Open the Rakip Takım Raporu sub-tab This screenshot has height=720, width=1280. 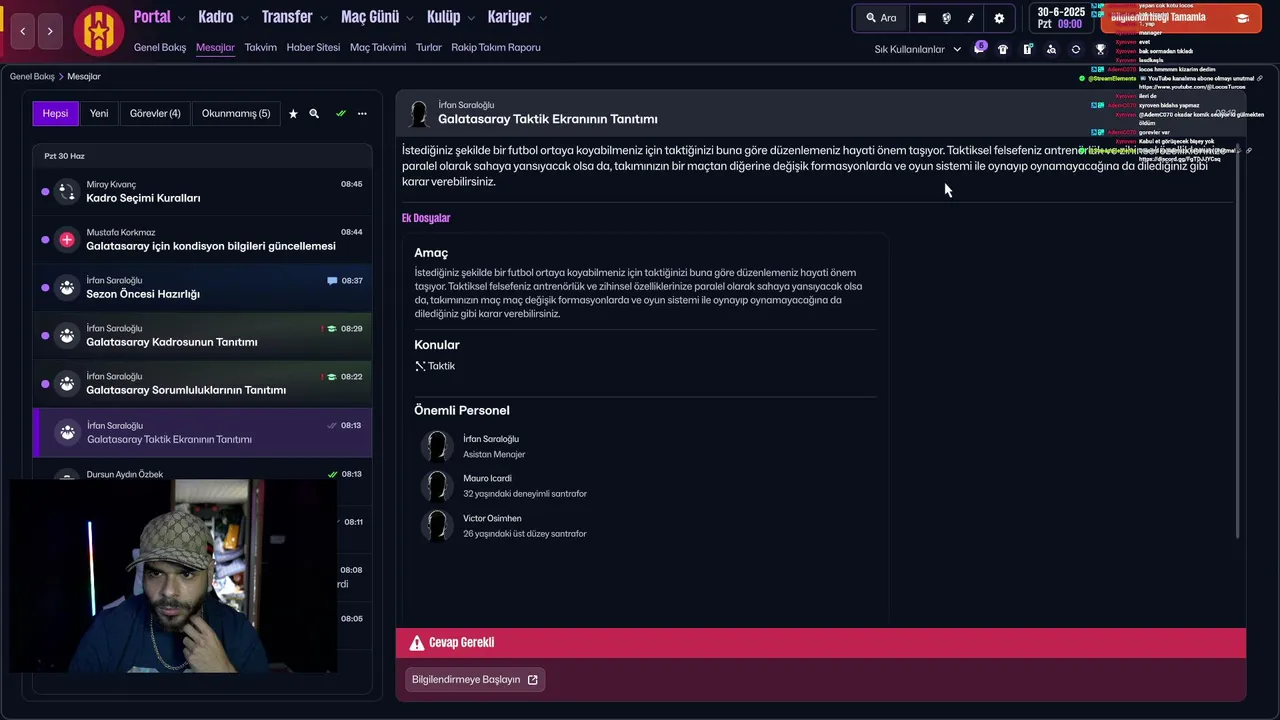(x=496, y=47)
